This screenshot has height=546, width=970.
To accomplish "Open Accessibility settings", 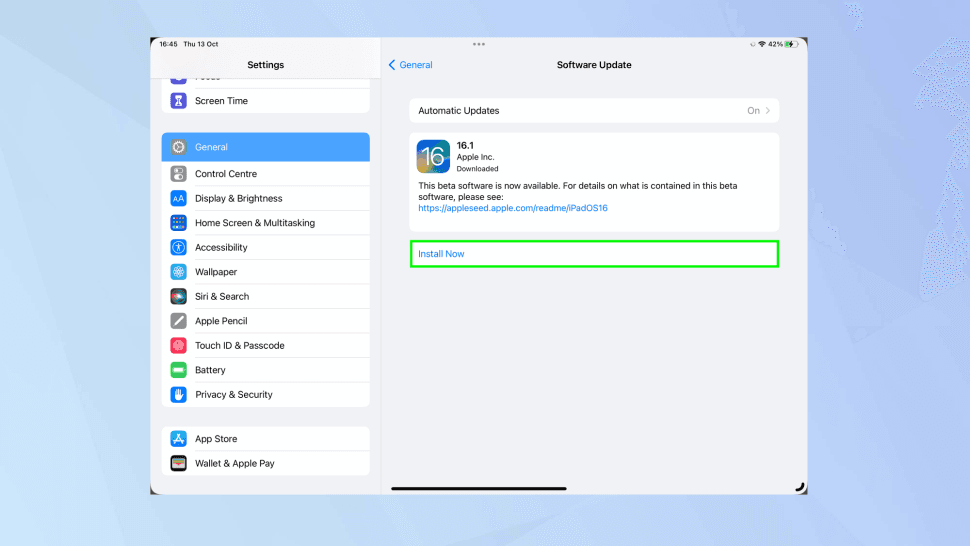I will [x=265, y=247].
